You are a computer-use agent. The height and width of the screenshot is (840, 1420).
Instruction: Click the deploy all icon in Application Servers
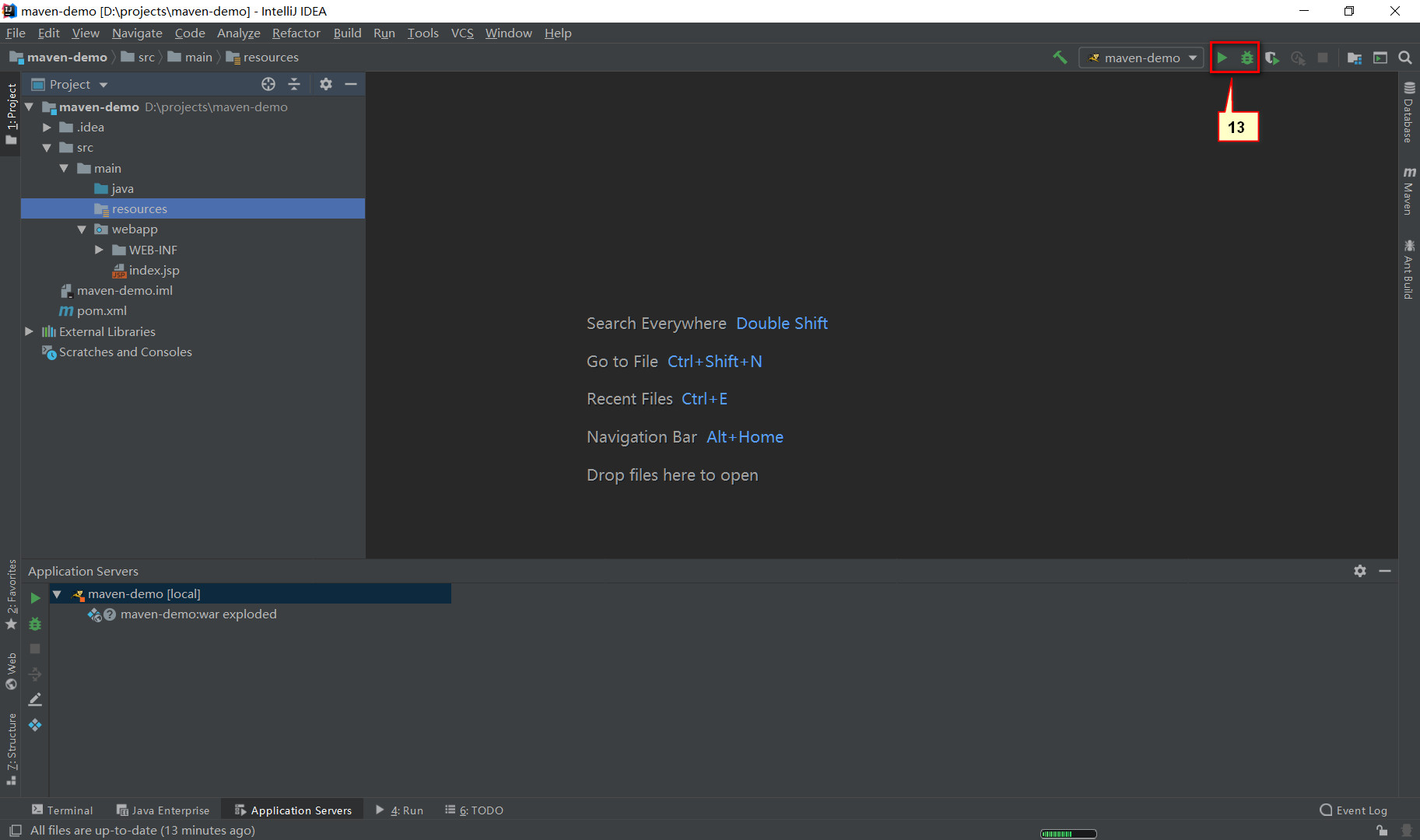click(x=35, y=674)
